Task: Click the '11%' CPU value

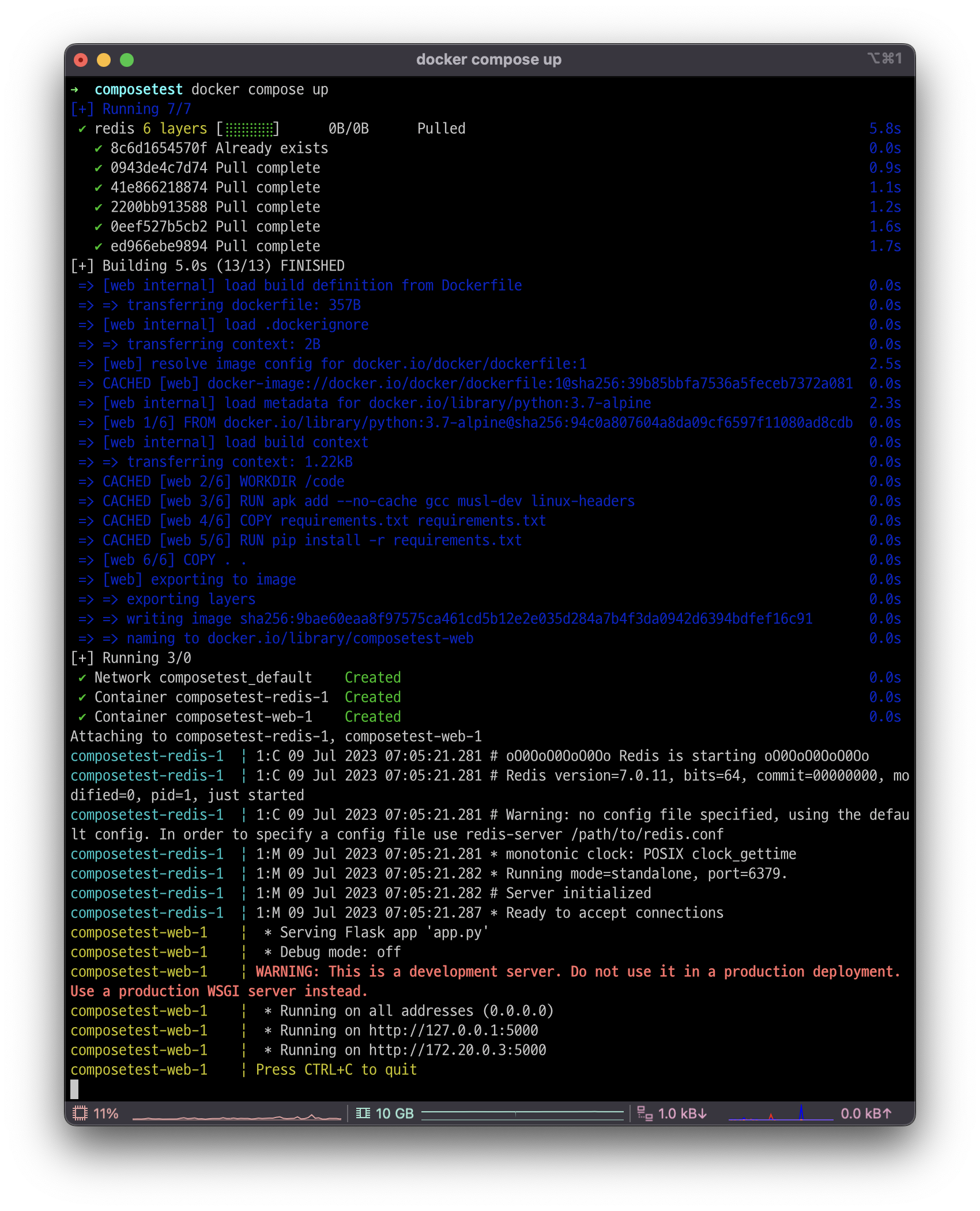Action: pyautogui.click(x=106, y=1113)
